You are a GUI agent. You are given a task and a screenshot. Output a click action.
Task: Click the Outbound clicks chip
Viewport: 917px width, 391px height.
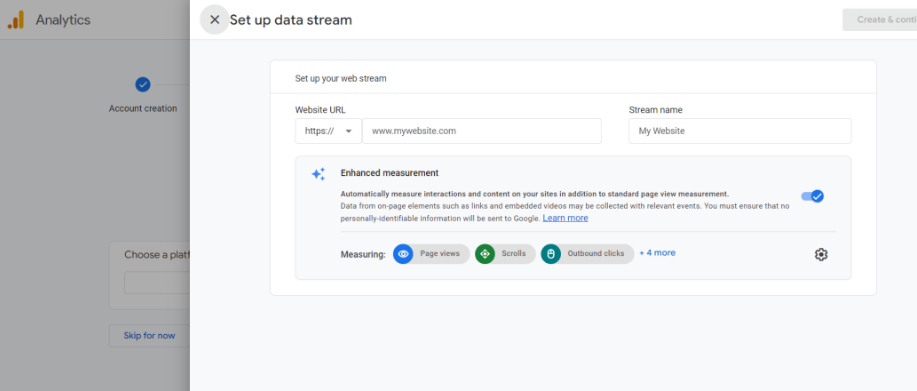pyautogui.click(x=587, y=254)
